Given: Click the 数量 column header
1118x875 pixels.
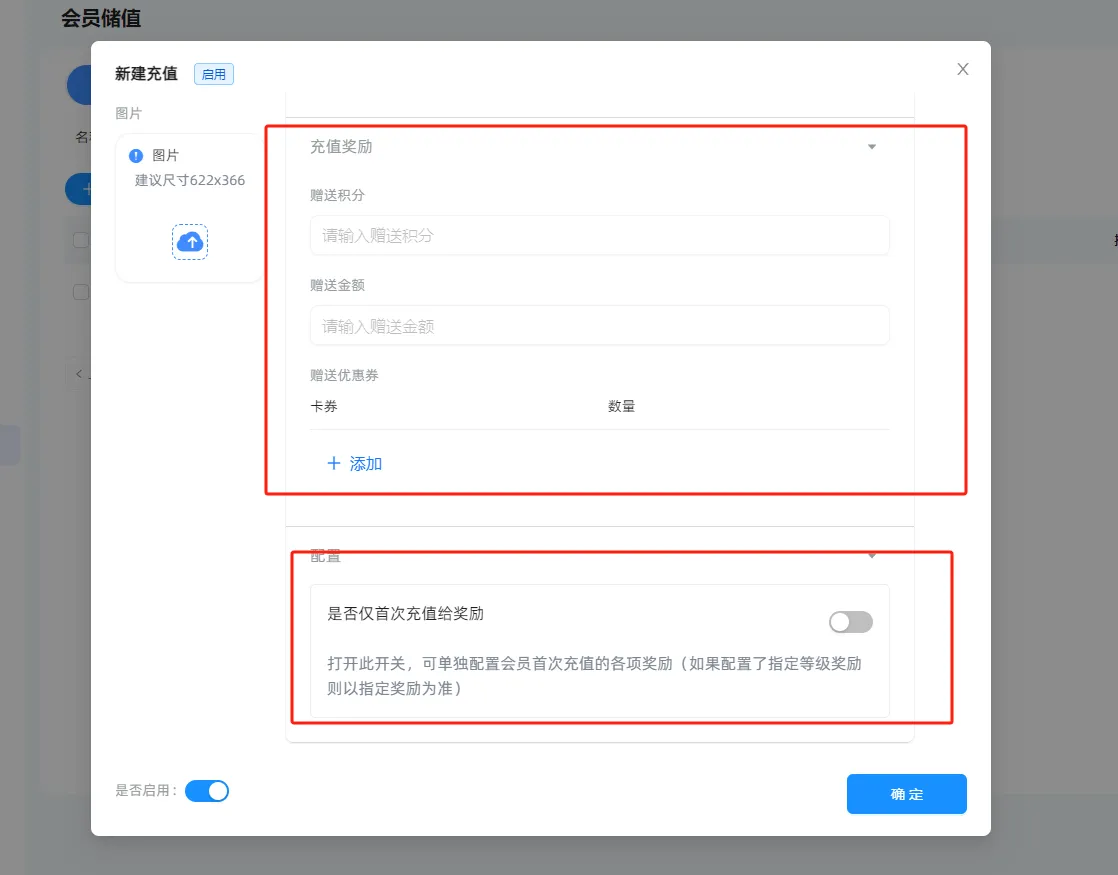Looking at the screenshot, I should point(621,406).
